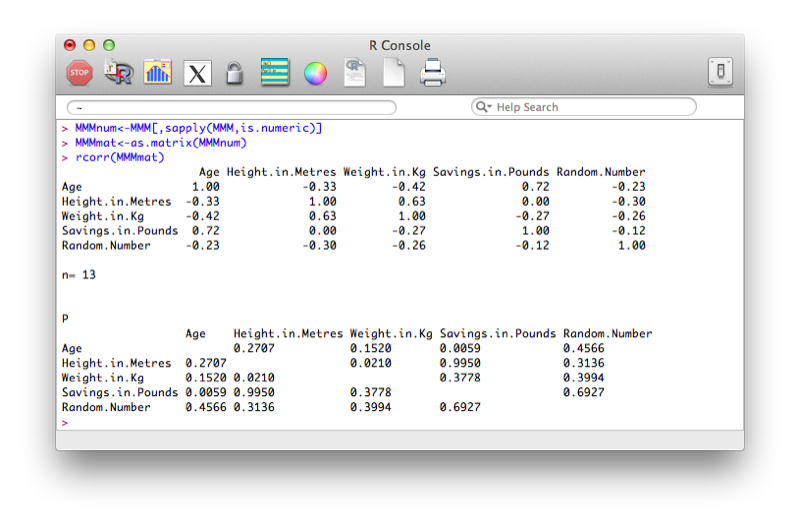Click the green zoom window button
Image resolution: width=800 pixels, height=528 pixels.
click(109, 45)
